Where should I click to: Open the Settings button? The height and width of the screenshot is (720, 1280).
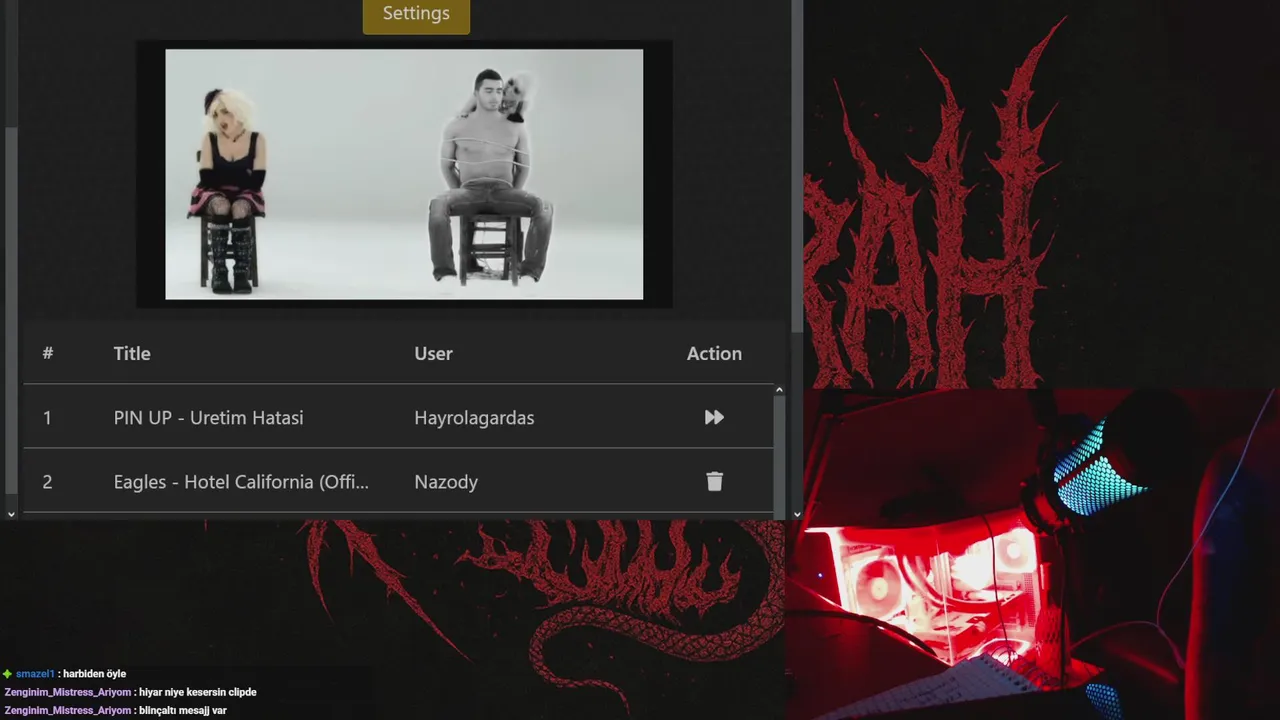pyautogui.click(x=416, y=14)
